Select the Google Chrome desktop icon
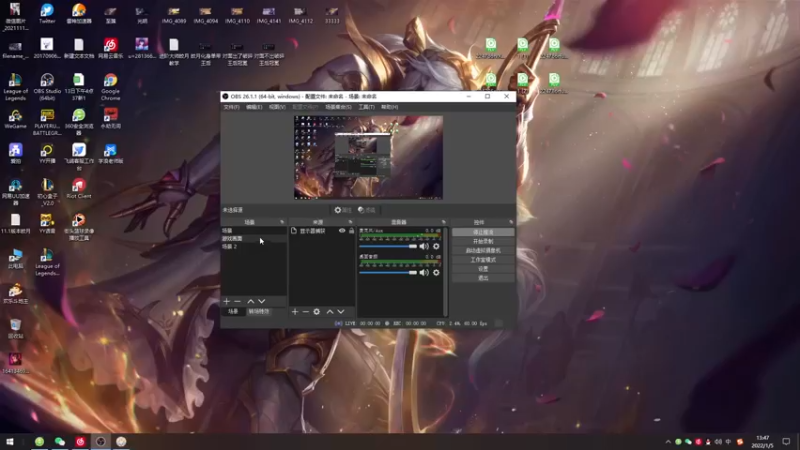Viewport: 800px width, 450px height. (x=110, y=87)
